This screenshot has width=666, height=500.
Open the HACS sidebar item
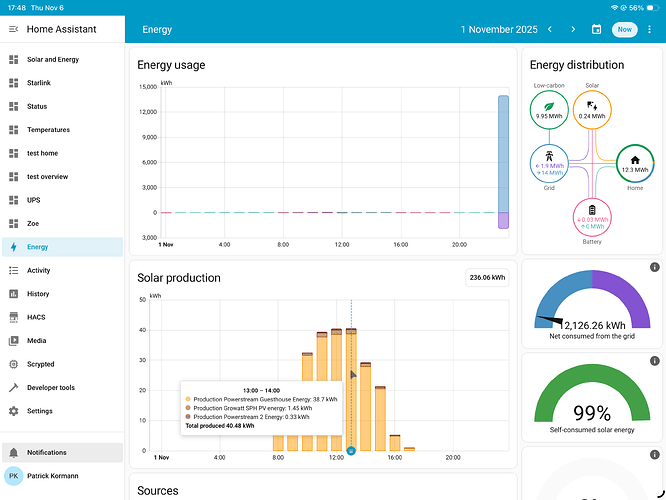(38, 317)
